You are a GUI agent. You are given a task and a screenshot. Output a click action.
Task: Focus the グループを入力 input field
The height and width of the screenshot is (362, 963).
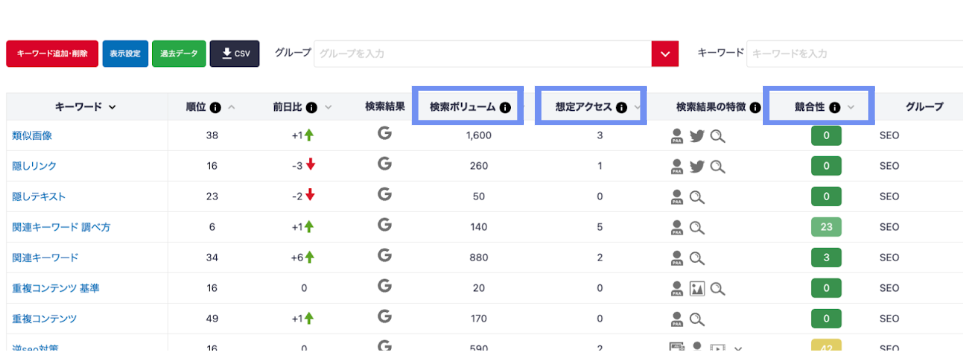click(x=483, y=54)
